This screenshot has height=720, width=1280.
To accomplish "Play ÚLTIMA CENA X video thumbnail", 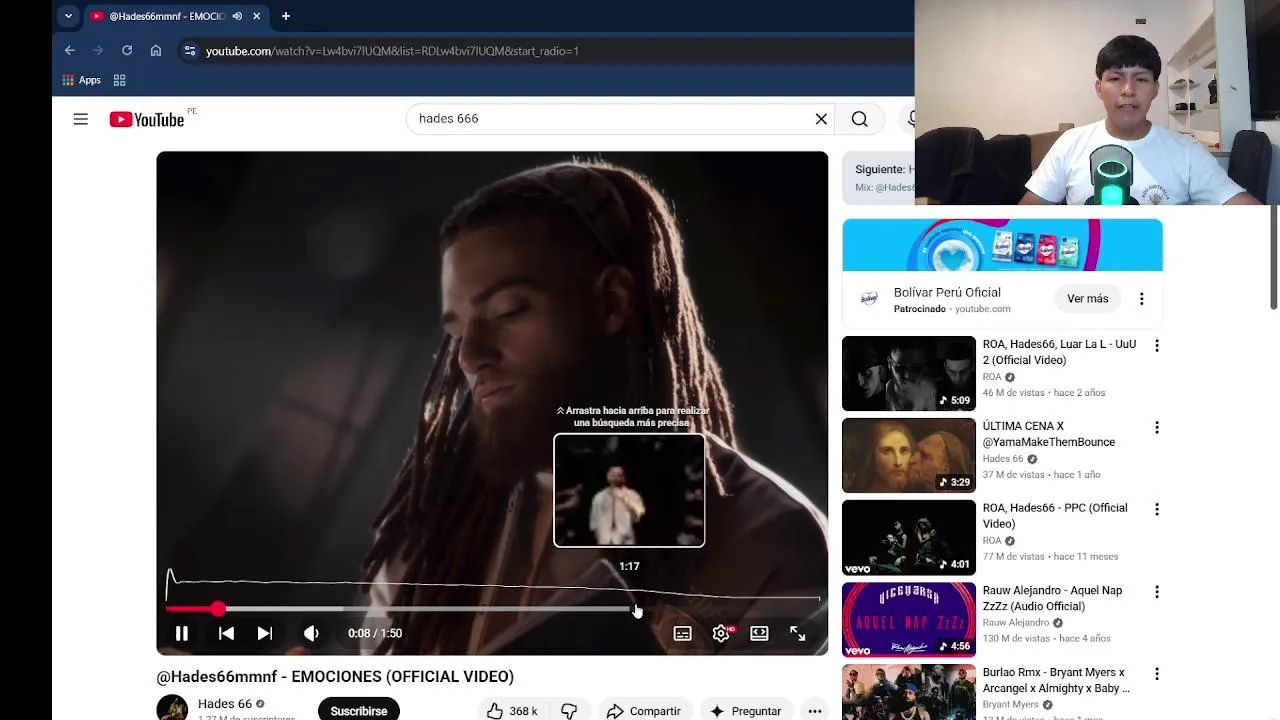I will point(909,456).
